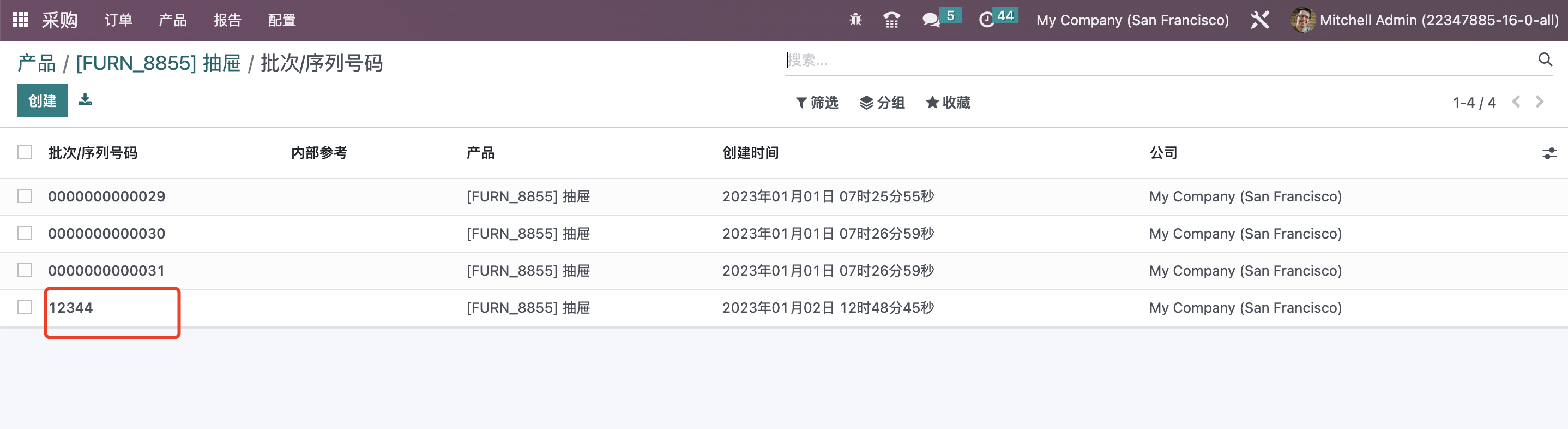The height and width of the screenshot is (429, 1568).
Task: Click conversations badge count 5
Action: point(950,15)
